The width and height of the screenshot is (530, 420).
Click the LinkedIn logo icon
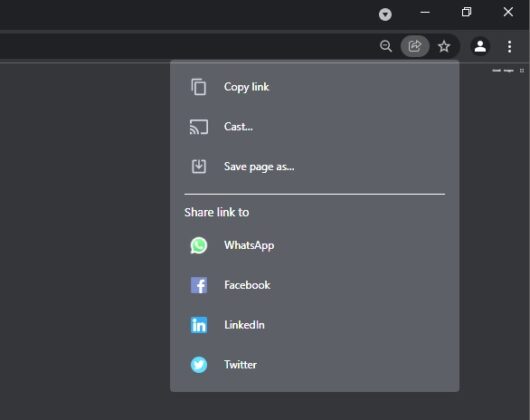pos(199,325)
